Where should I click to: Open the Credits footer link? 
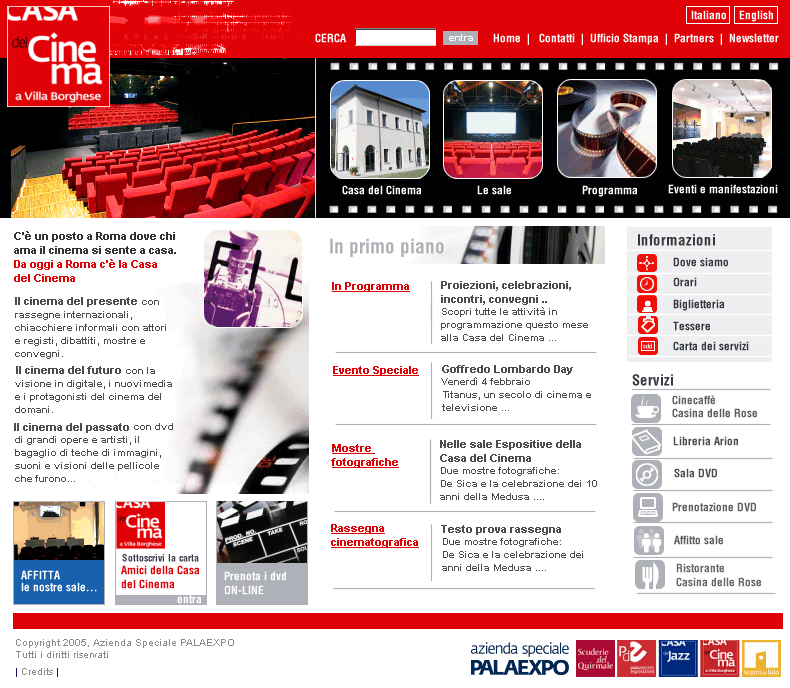pos(37,672)
